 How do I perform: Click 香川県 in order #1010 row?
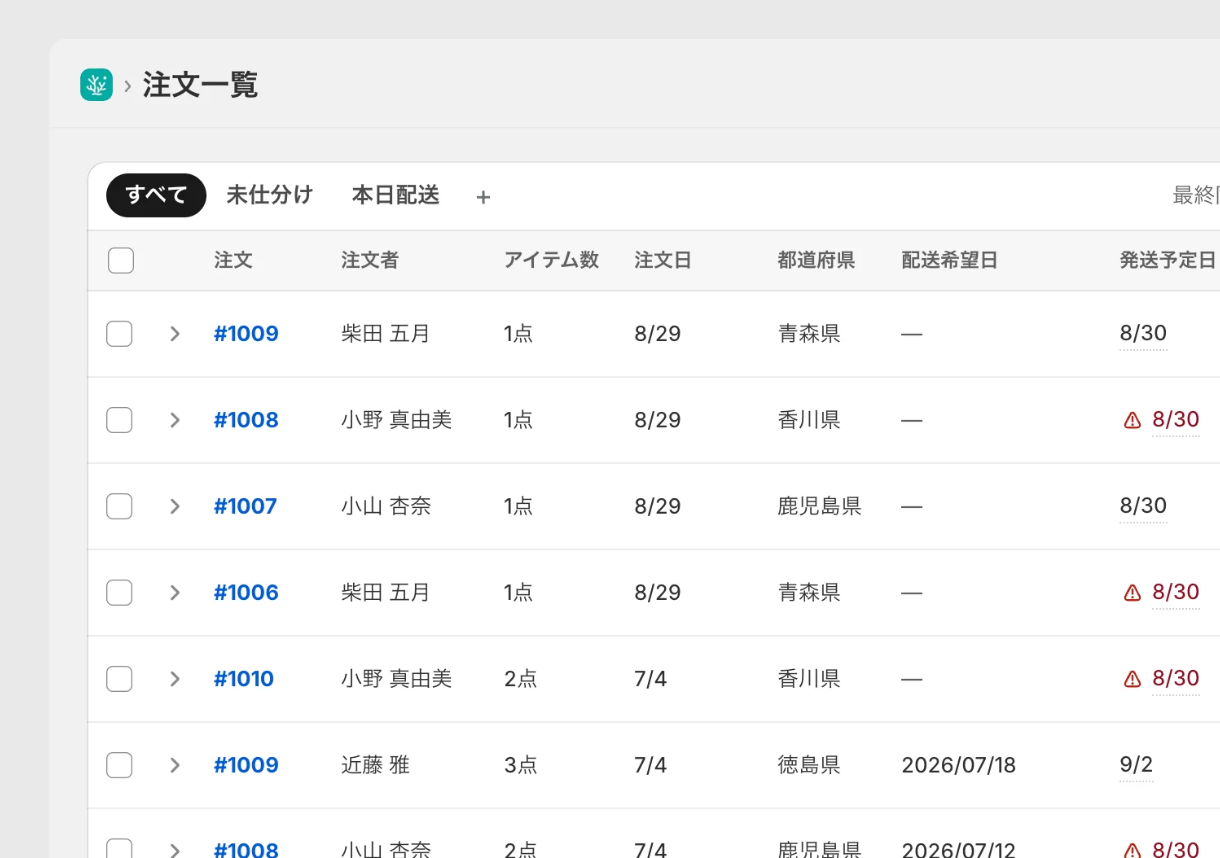coord(809,679)
